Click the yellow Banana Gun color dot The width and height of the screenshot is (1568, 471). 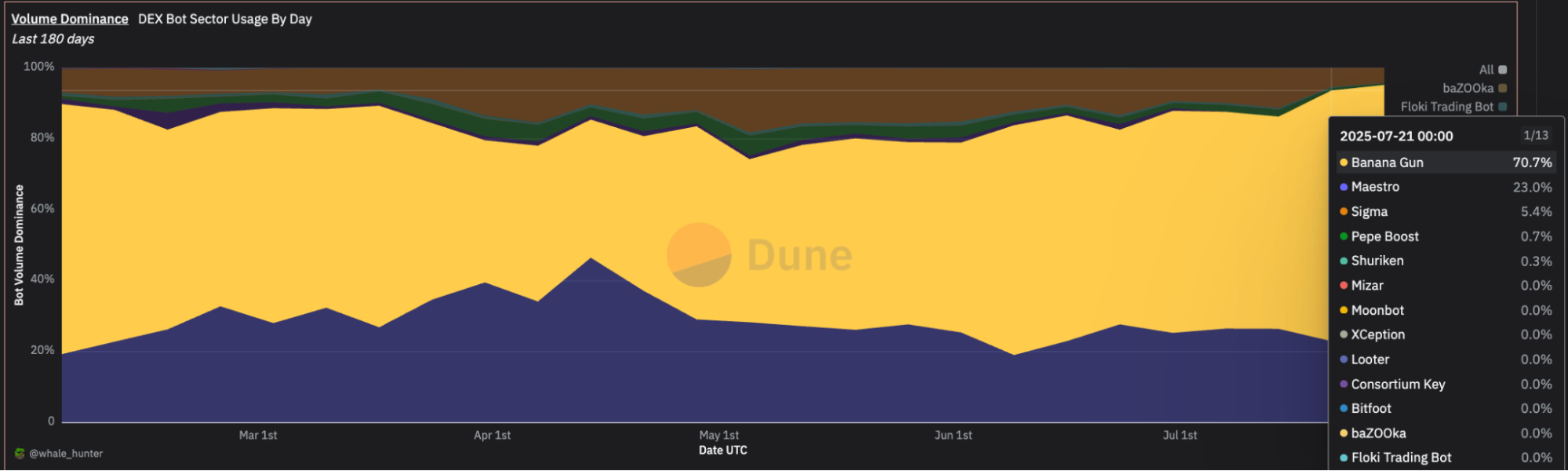point(1344,162)
